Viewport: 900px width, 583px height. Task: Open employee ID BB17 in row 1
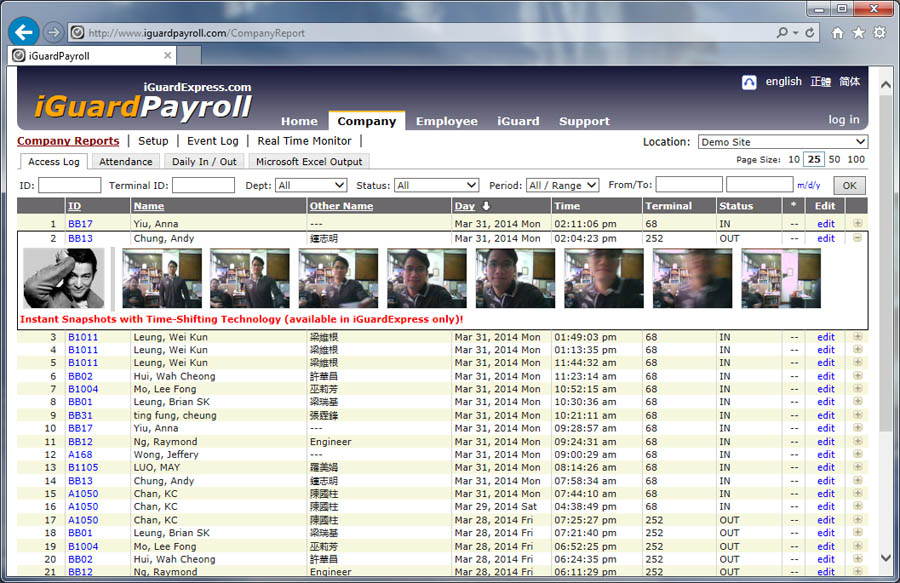(80, 224)
